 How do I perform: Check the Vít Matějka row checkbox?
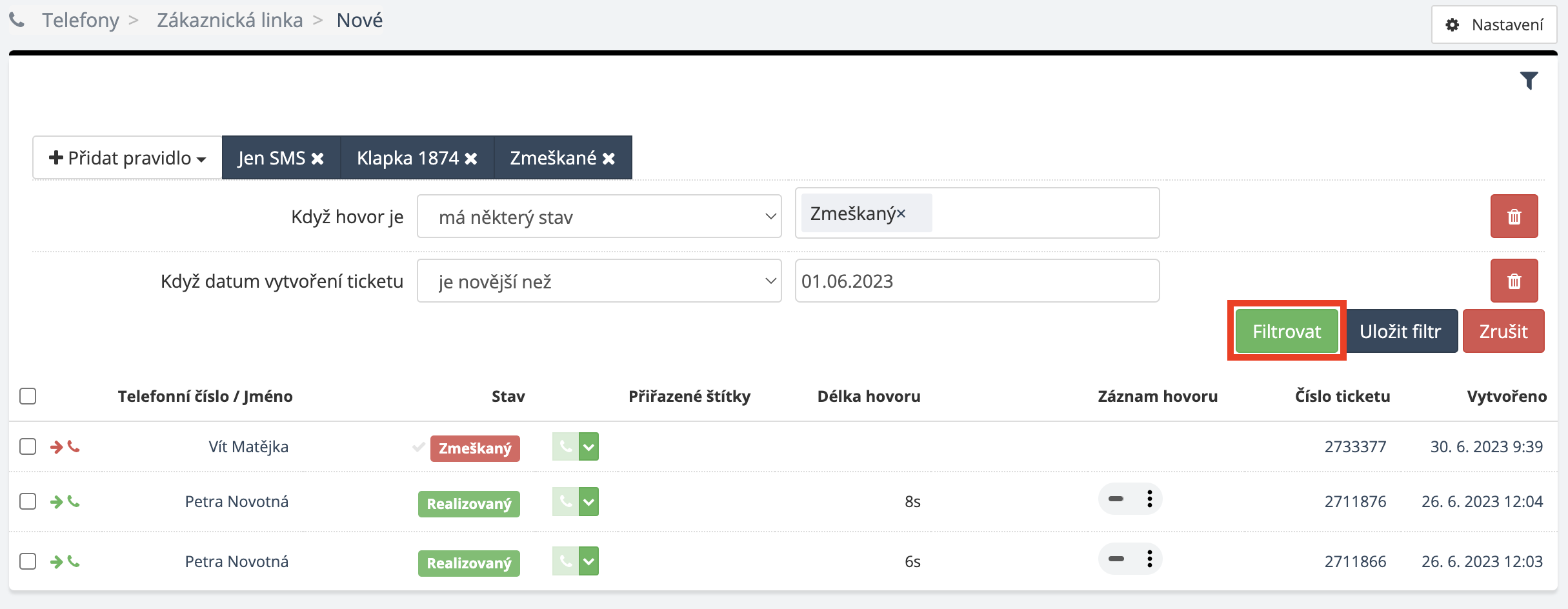(28, 446)
